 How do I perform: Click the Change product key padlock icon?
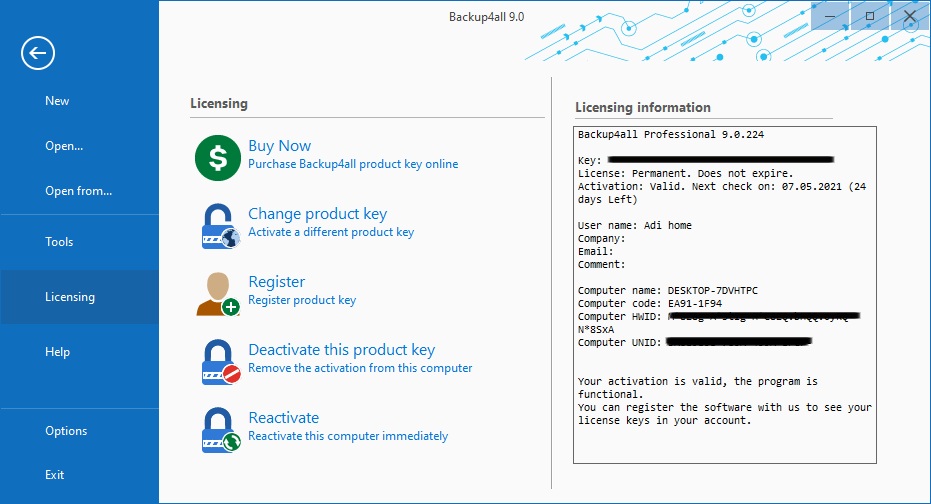click(220, 226)
